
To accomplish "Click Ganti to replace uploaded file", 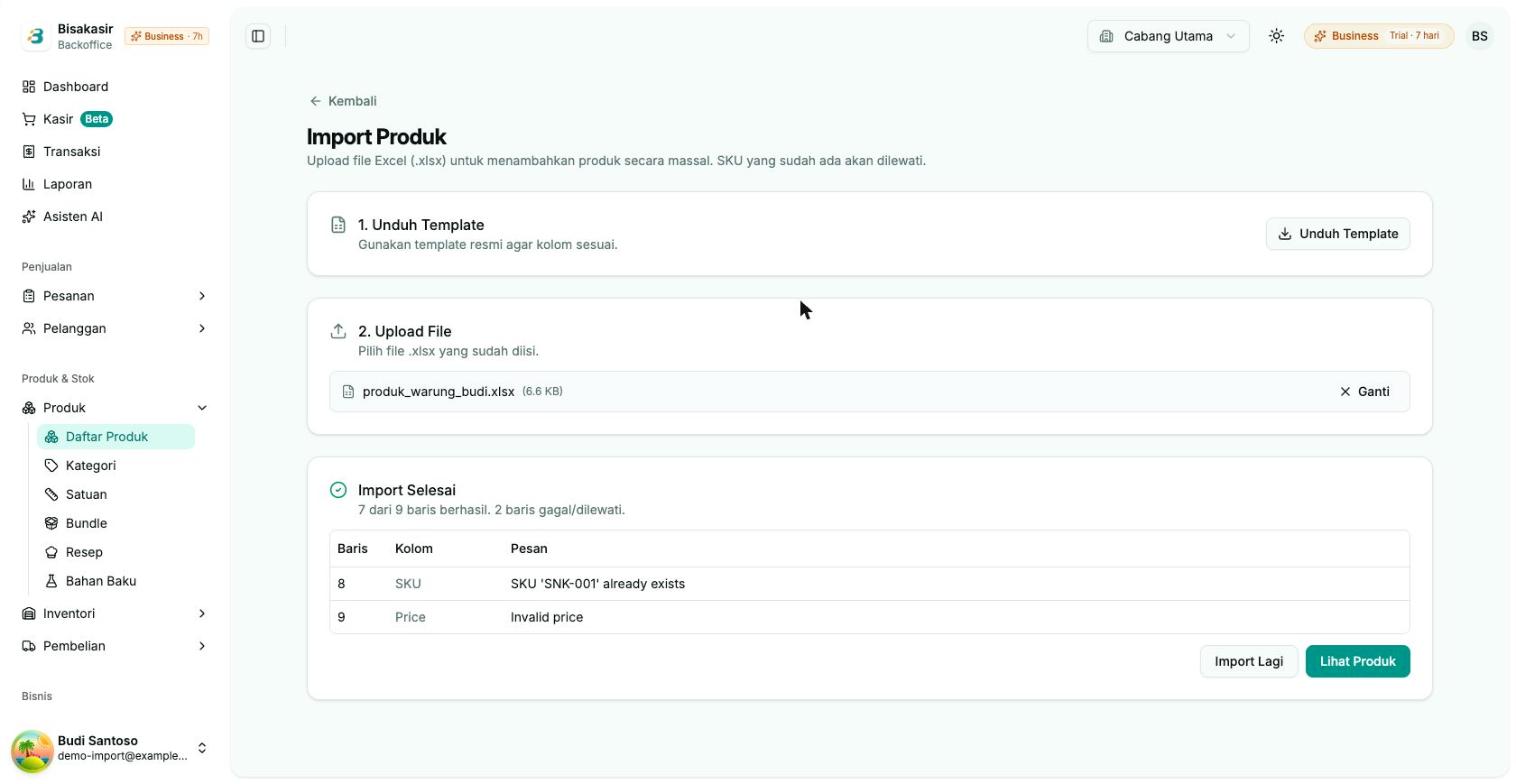I will (1364, 392).
